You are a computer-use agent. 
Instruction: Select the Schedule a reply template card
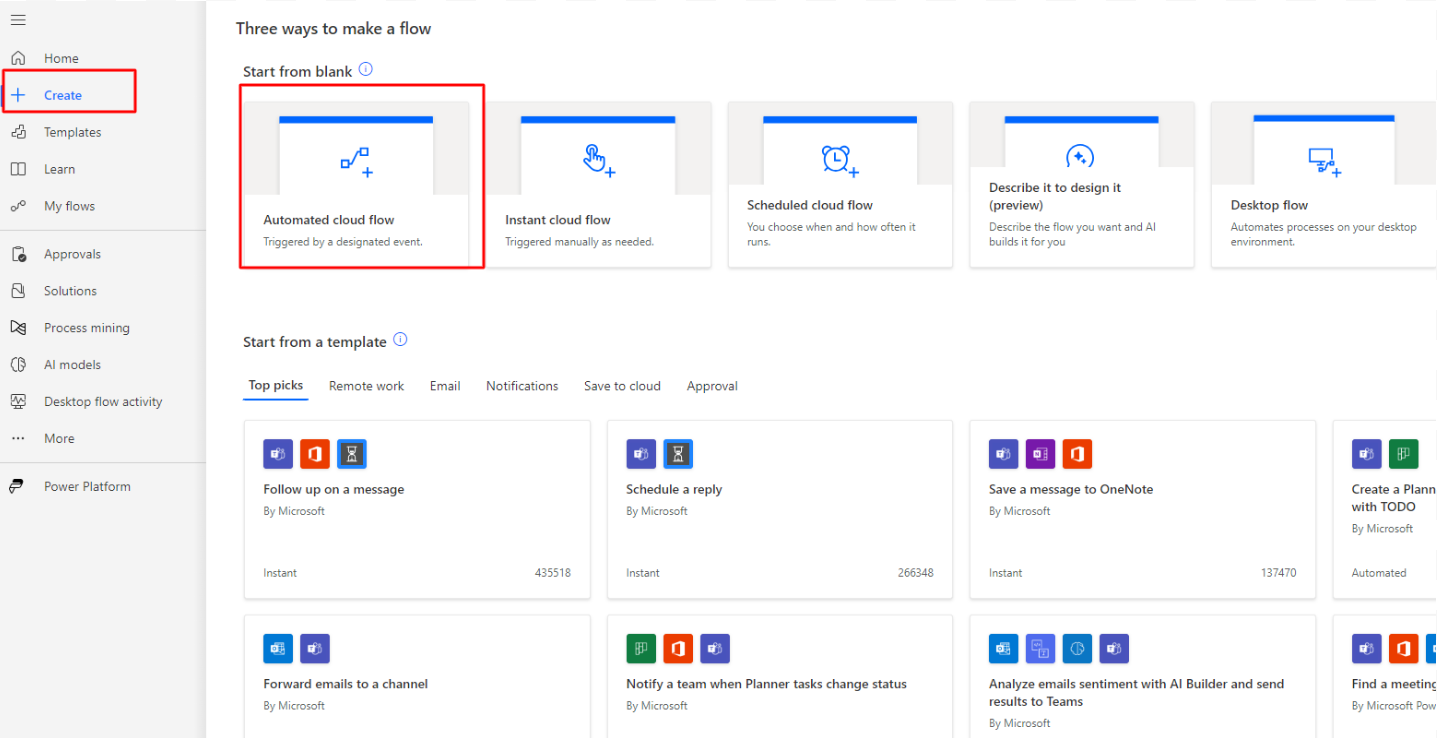pos(780,510)
